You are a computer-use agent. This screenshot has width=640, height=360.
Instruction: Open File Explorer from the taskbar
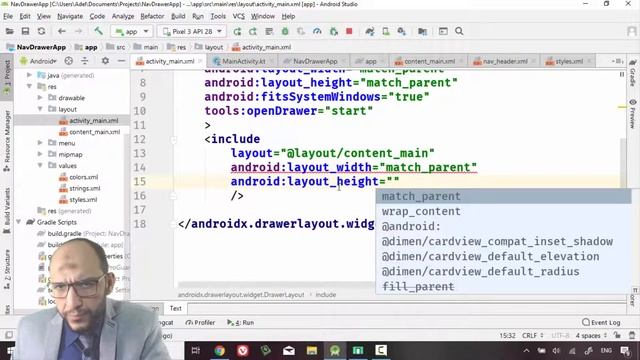(x=312, y=351)
